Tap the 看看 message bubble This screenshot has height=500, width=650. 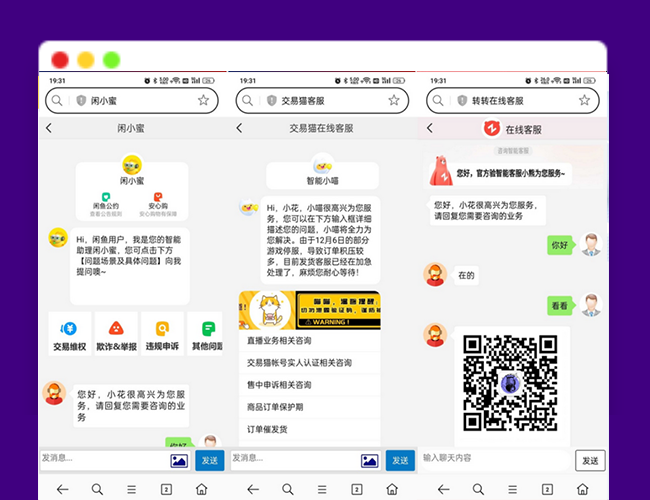tap(560, 306)
